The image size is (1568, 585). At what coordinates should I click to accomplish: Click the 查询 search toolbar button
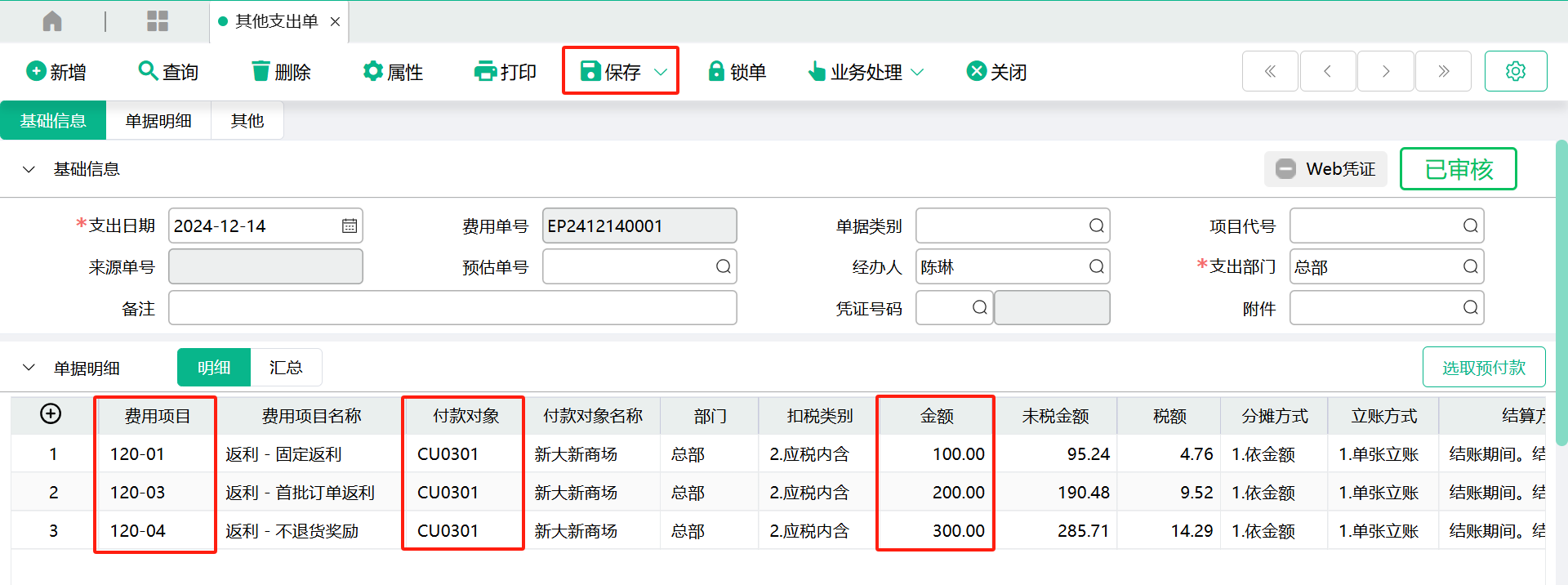point(168,72)
